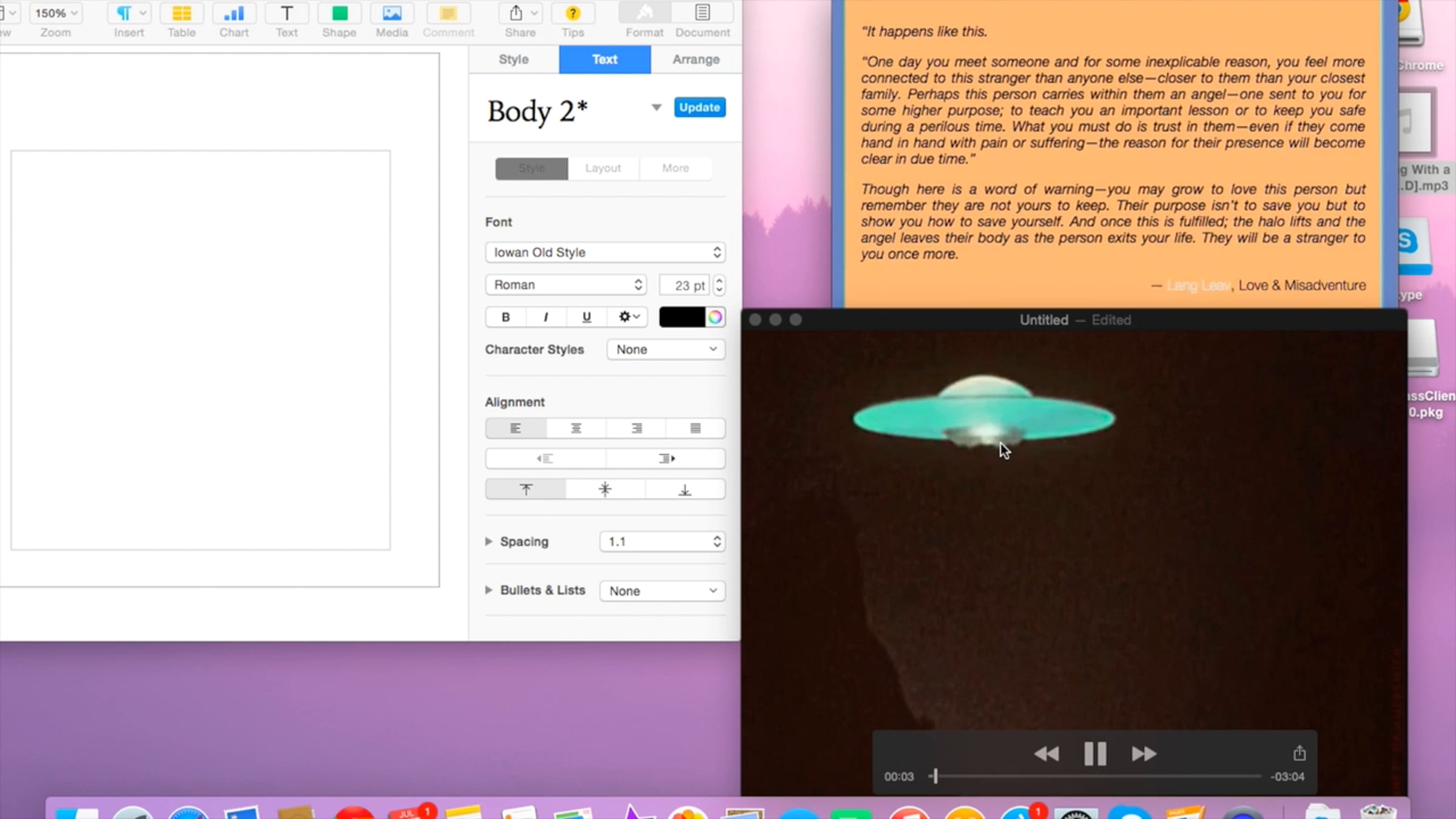Expand the Spacing section triangle
Viewport: 1456px width, 819px height.
(x=489, y=541)
